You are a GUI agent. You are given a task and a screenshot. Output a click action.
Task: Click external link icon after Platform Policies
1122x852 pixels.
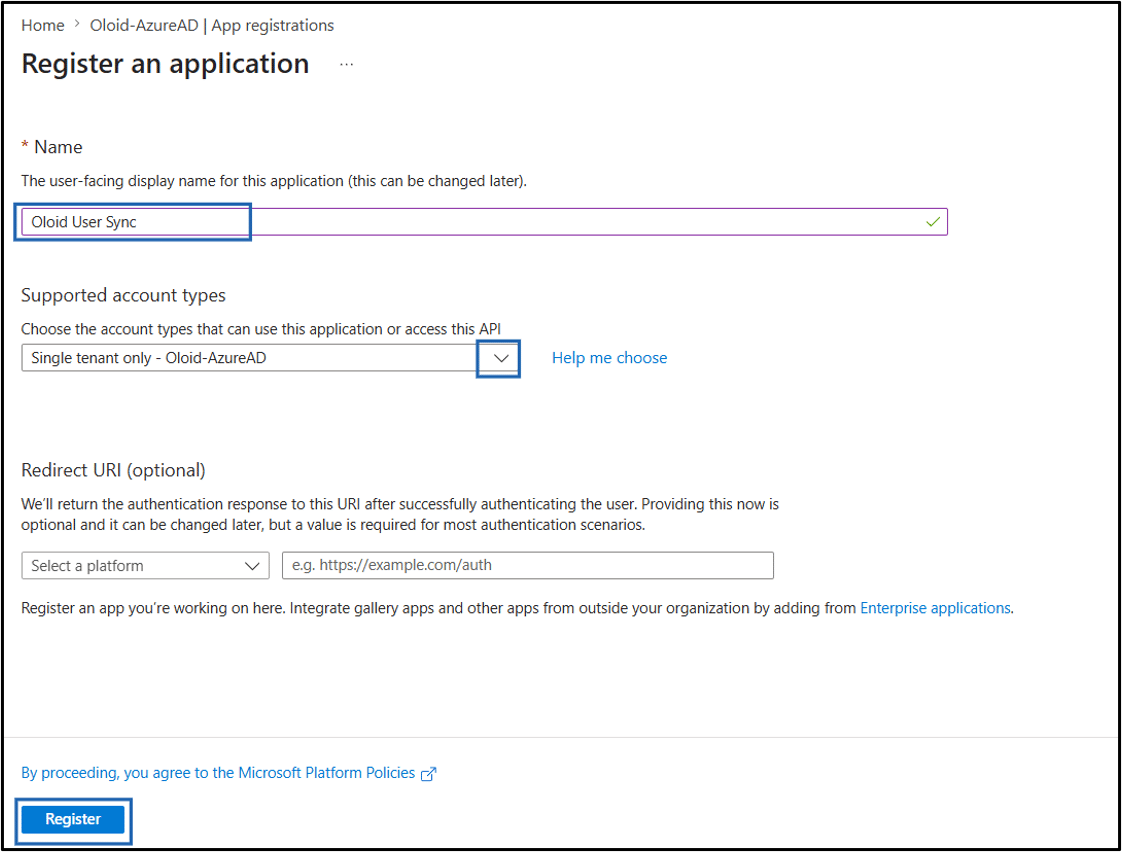(428, 774)
